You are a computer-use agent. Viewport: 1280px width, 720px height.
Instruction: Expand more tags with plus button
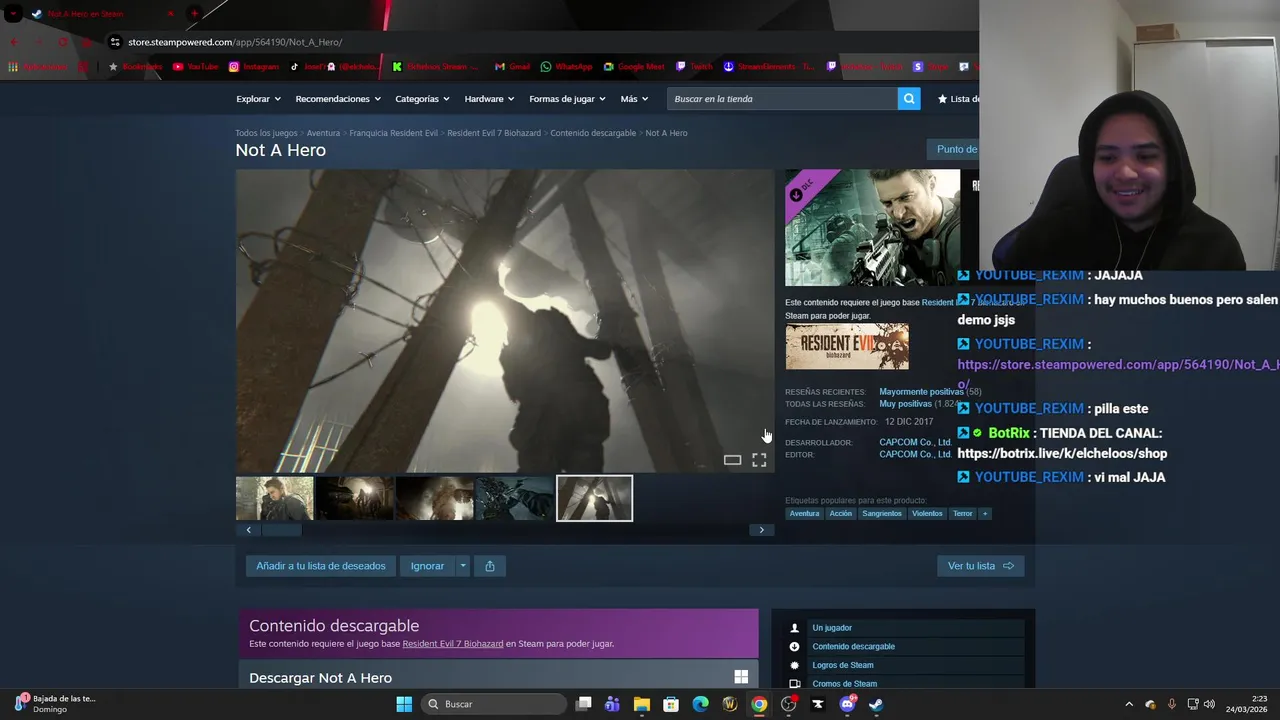coord(985,514)
